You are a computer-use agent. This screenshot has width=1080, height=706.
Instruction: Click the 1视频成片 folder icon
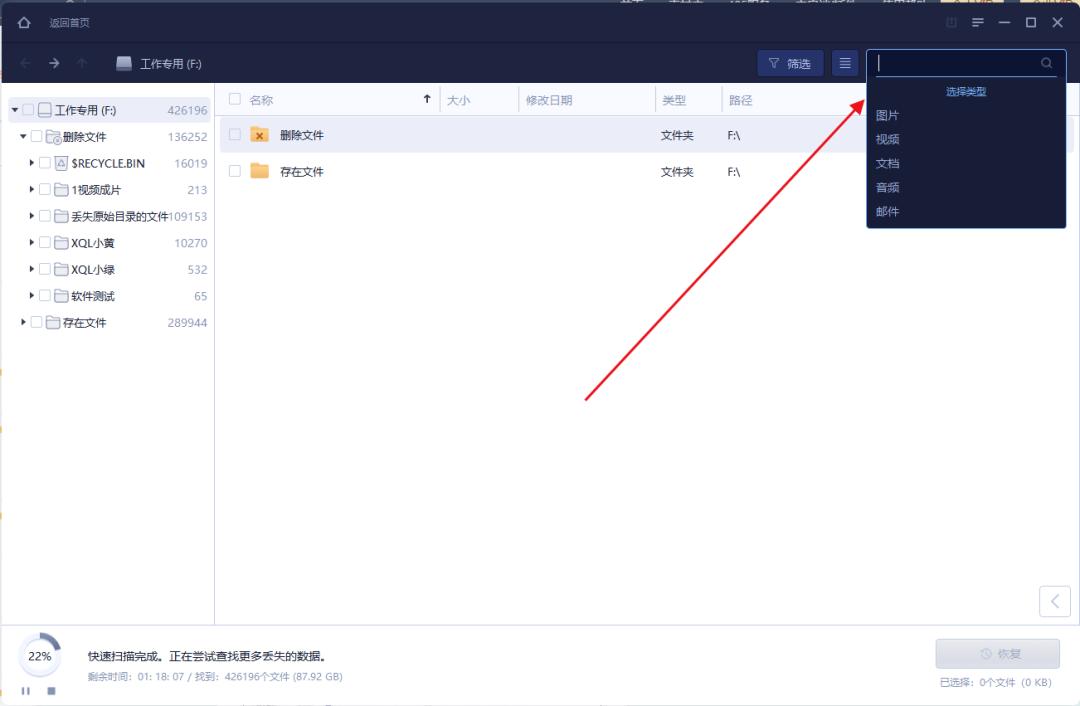(61, 189)
